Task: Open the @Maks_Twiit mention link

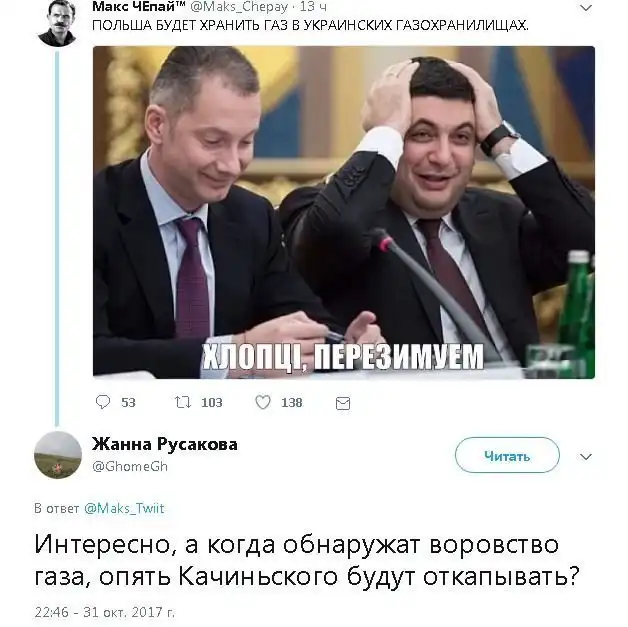Action: (124, 508)
